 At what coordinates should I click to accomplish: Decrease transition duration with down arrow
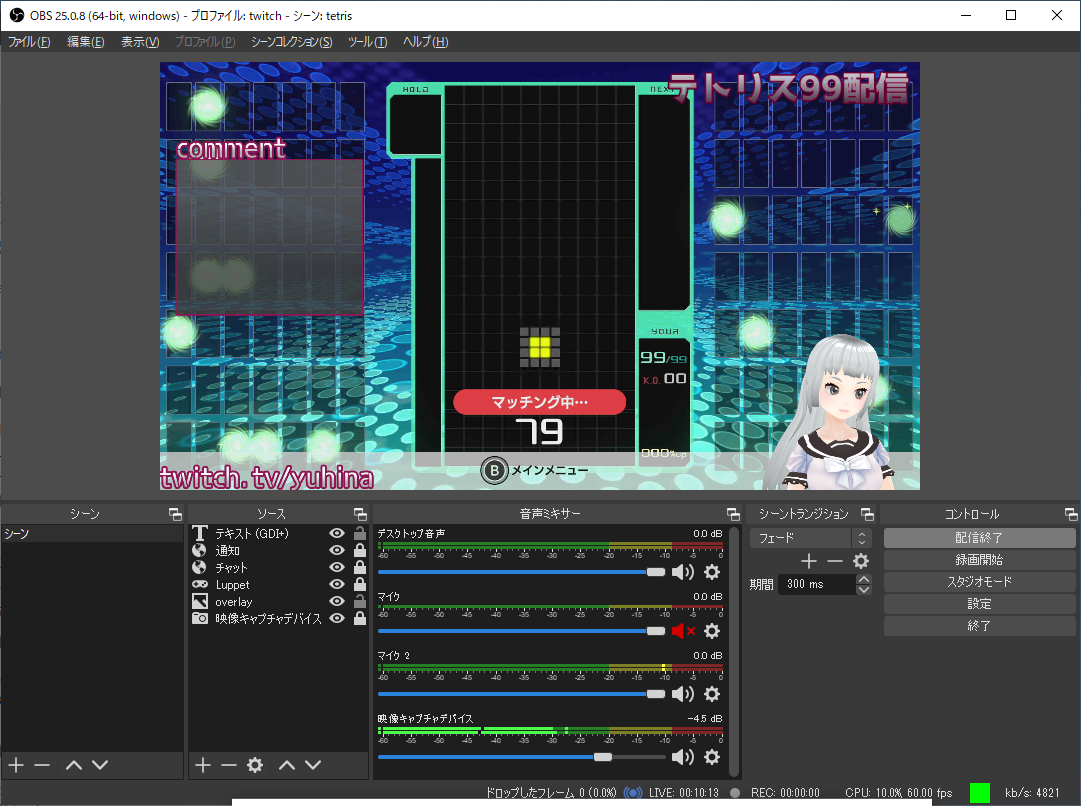(x=864, y=590)
